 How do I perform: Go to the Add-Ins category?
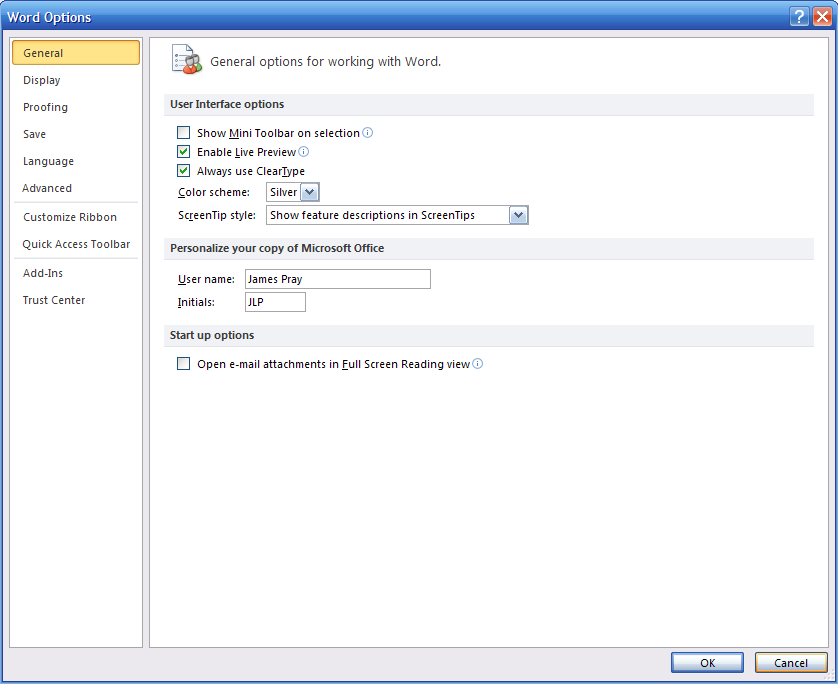(x=76, y=273)
